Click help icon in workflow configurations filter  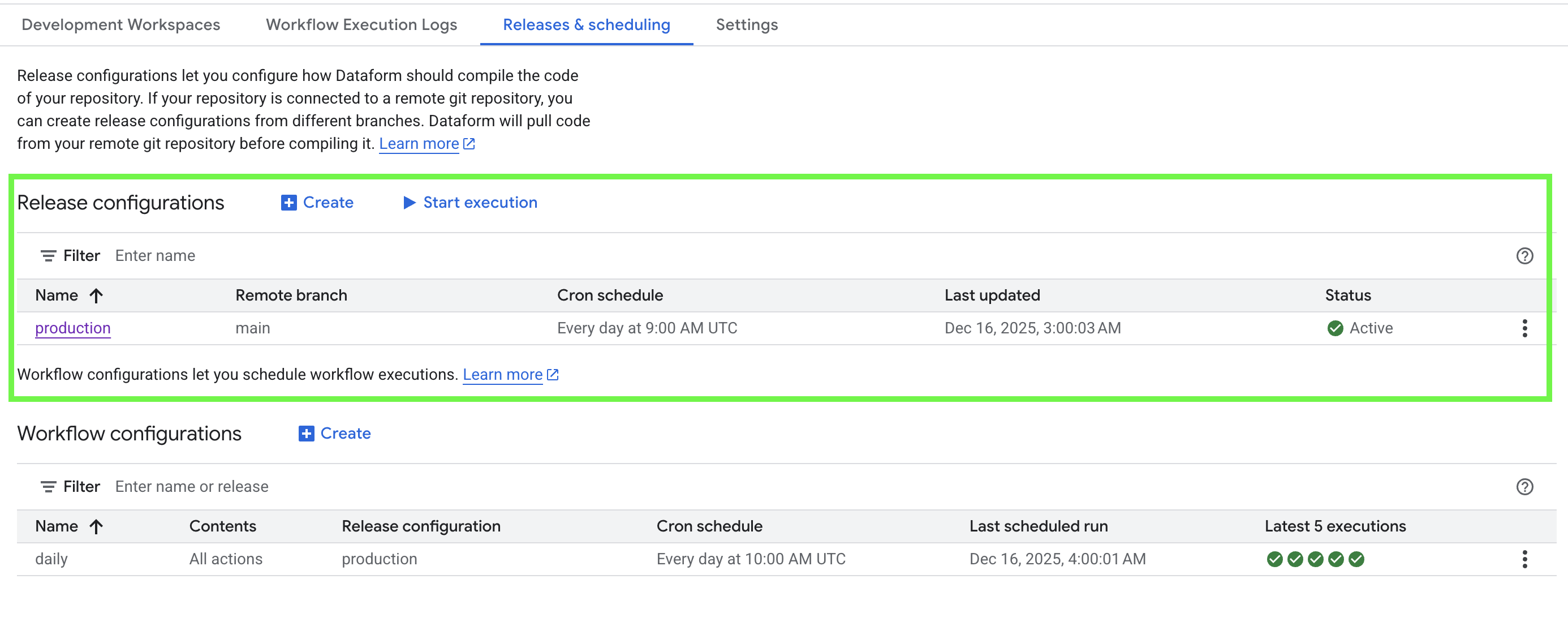(1523, 487)
